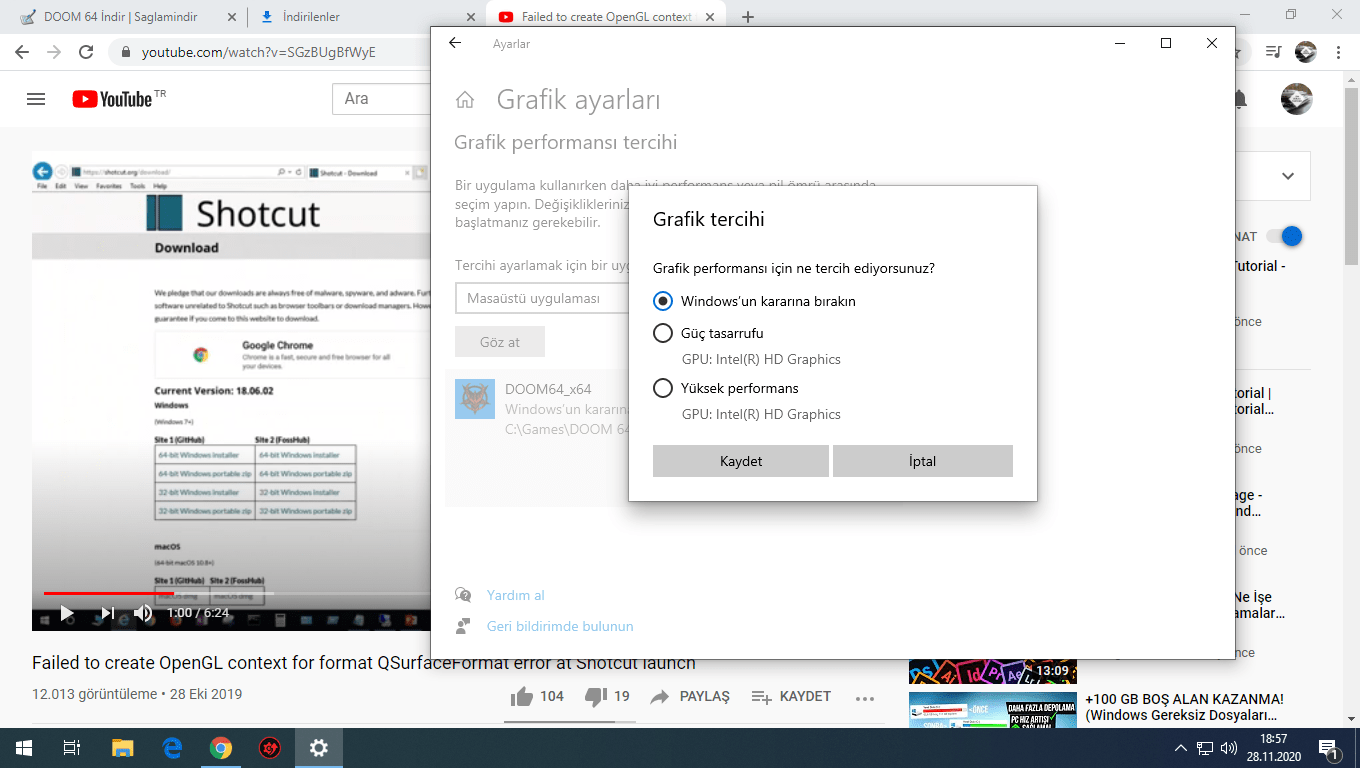The image size is (1360, 768).
Task: Open the more actions ellipsis under the video
Action: point(865,698)
